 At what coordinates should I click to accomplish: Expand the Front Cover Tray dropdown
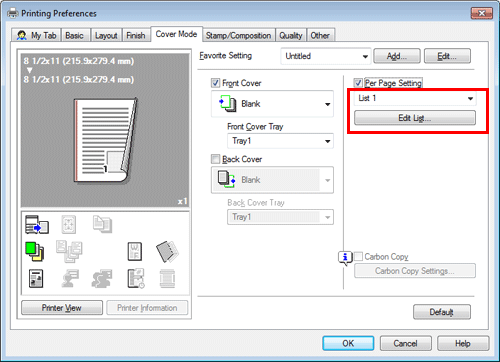(280, 141)
